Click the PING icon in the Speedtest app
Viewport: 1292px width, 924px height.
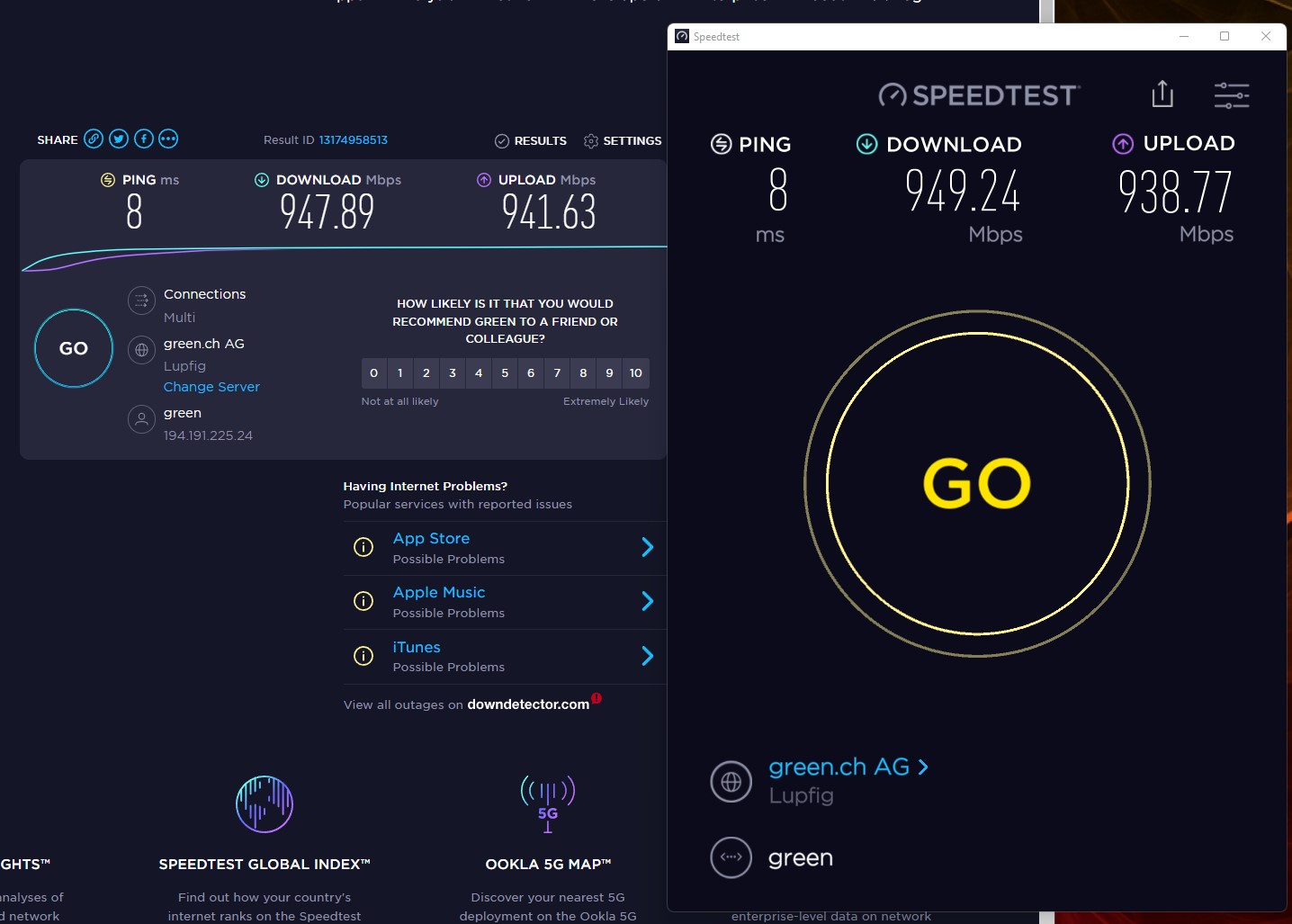coord(722,144)
